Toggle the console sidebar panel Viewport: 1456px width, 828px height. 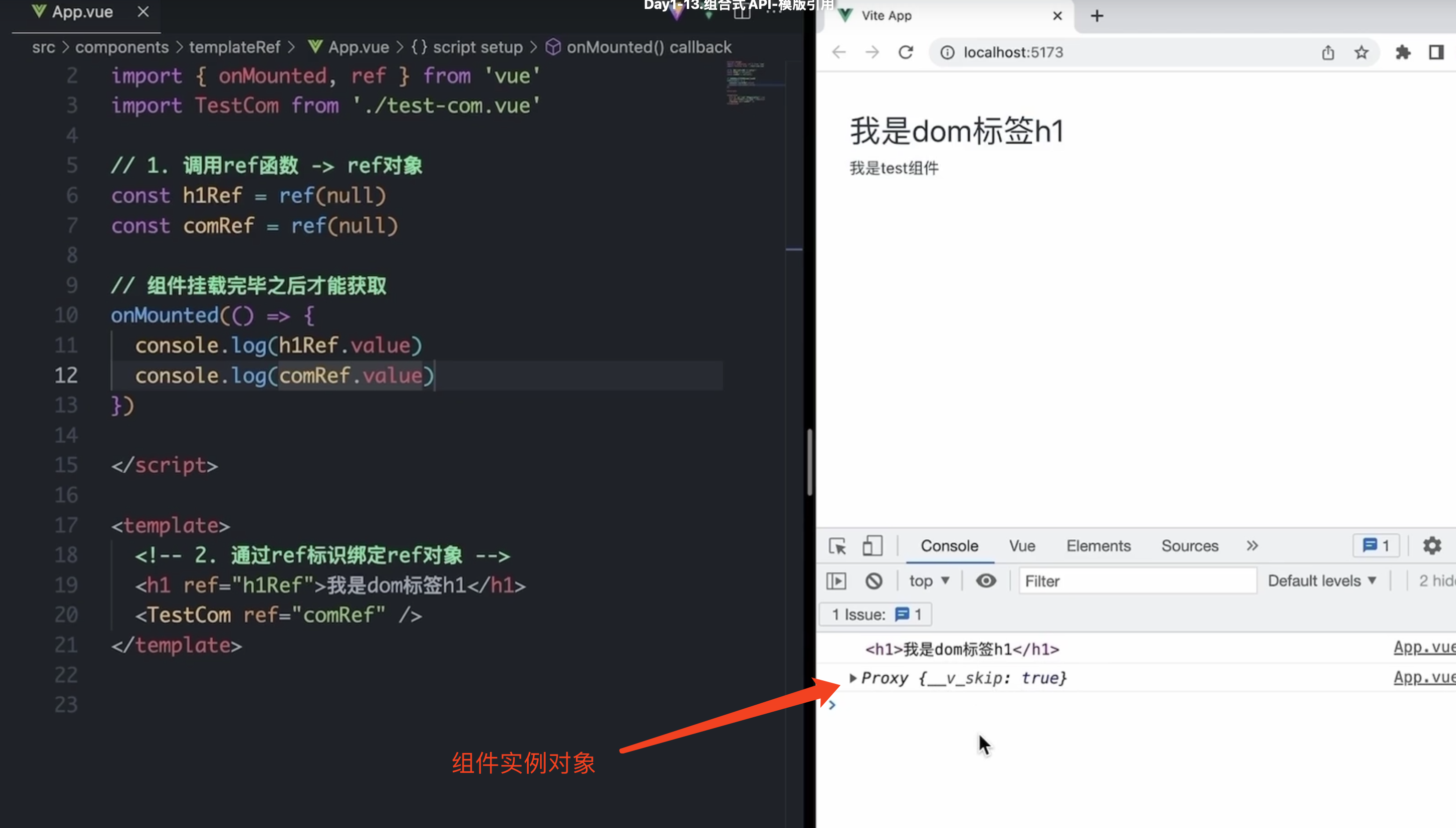pyautogui.click(x=836, y=580)
